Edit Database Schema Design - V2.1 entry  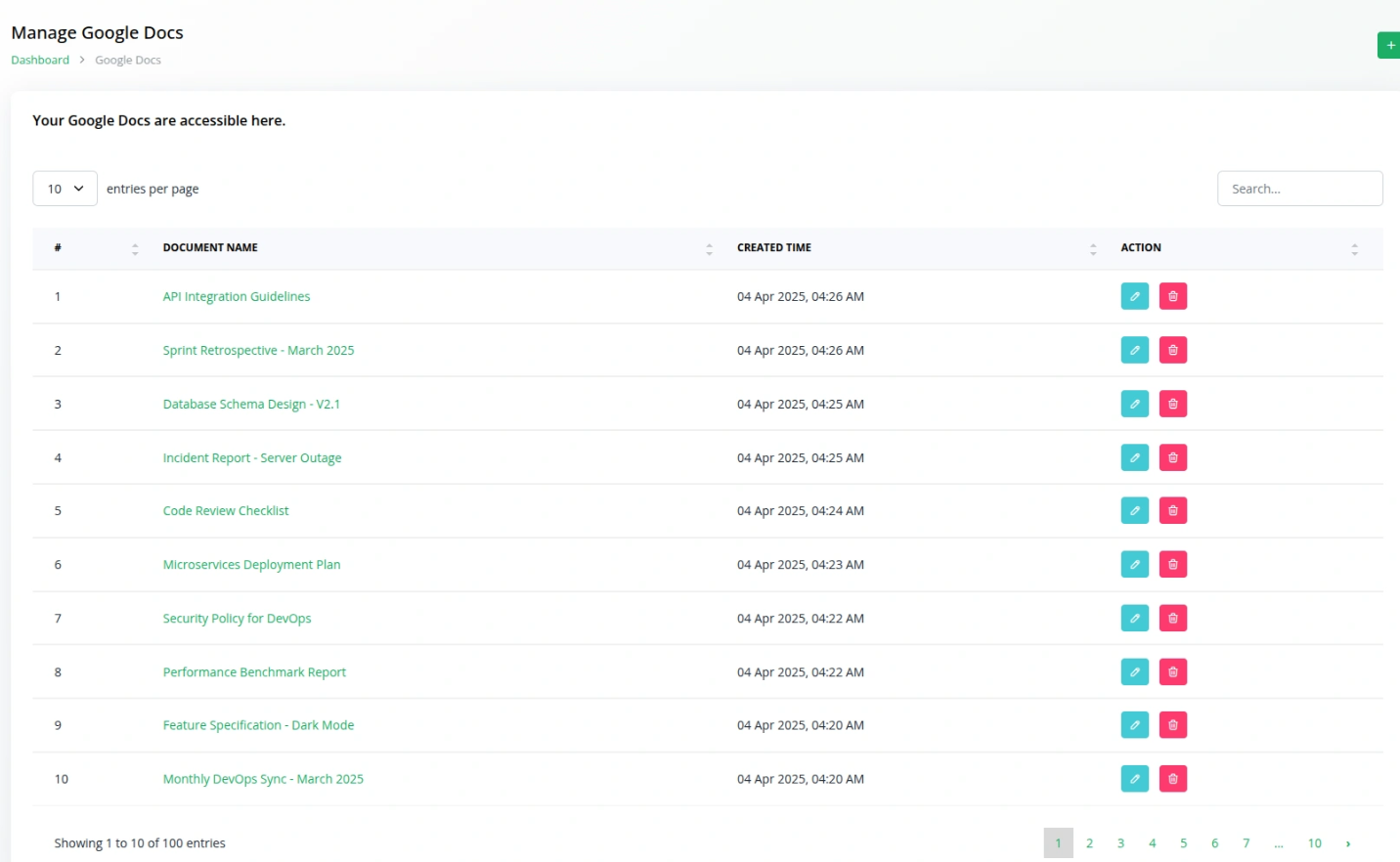click(1134, 404)
